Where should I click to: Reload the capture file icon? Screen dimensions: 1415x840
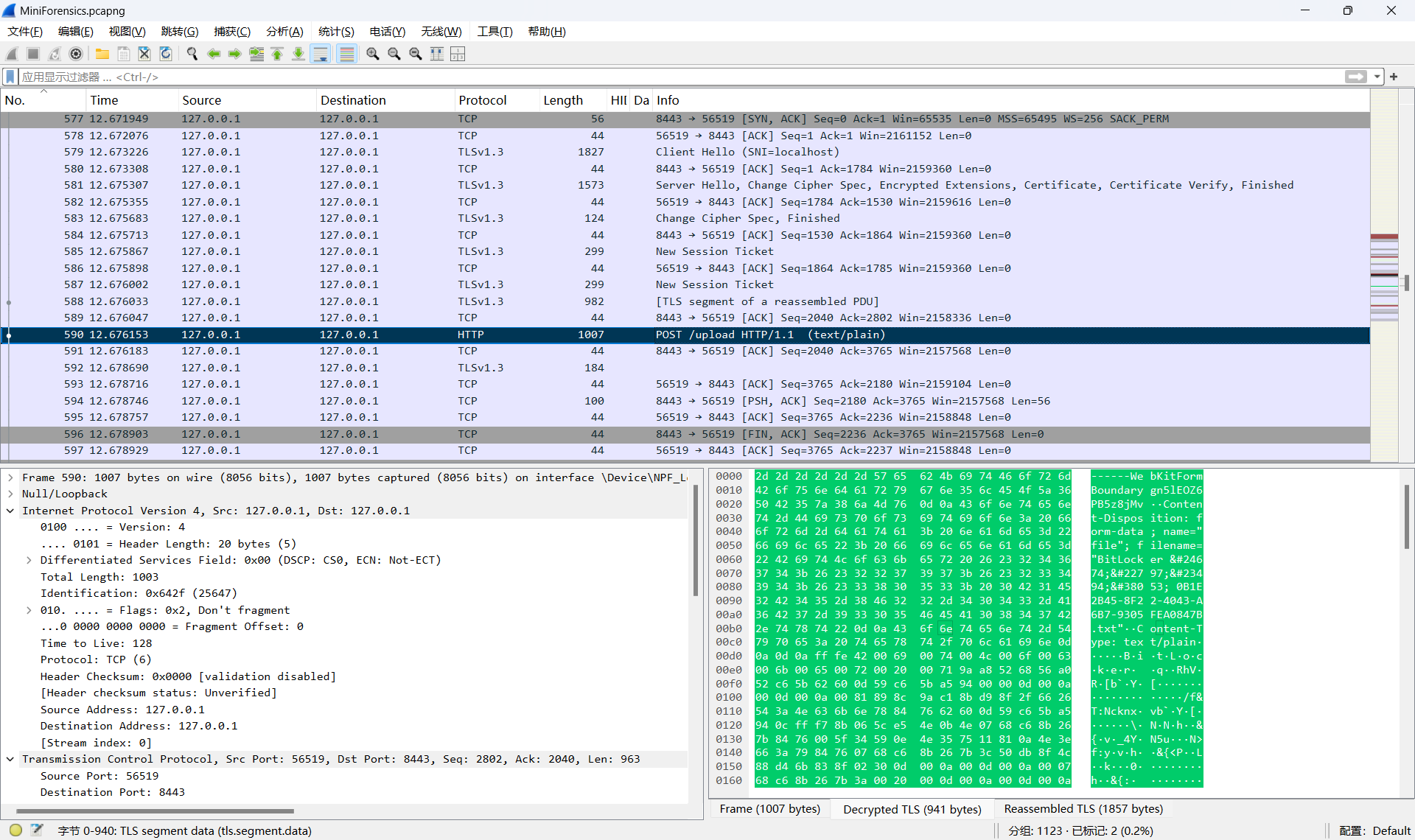click(166, 54)
